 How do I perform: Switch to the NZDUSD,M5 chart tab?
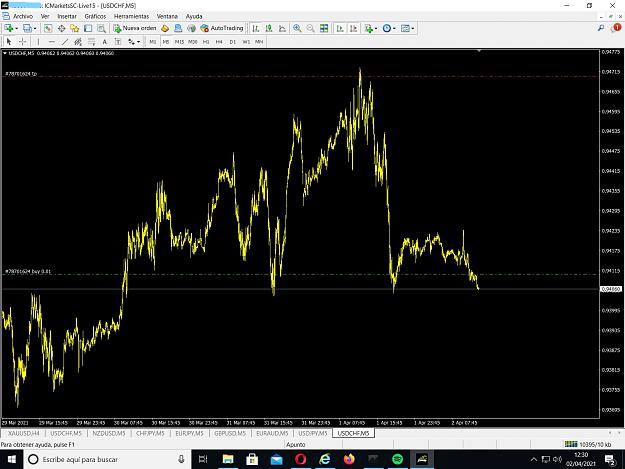tap(109, 433)
